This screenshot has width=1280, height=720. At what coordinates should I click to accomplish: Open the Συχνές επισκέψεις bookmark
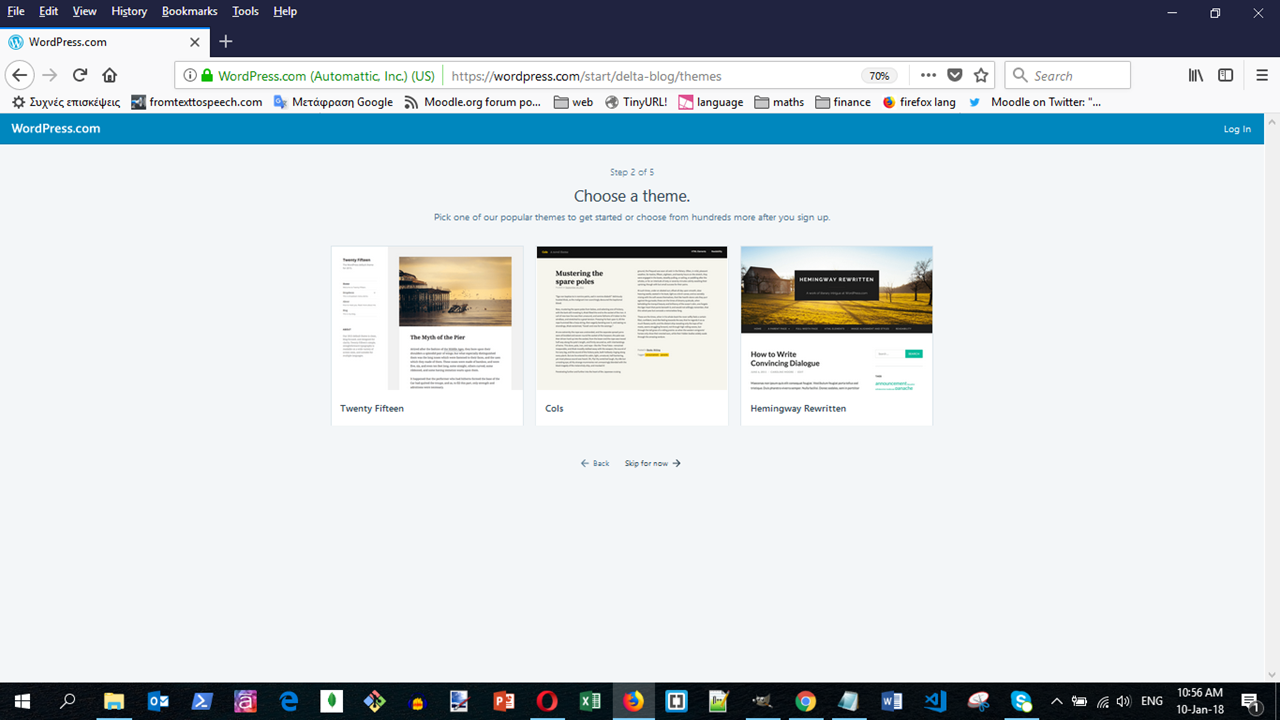tap(66, 102)
